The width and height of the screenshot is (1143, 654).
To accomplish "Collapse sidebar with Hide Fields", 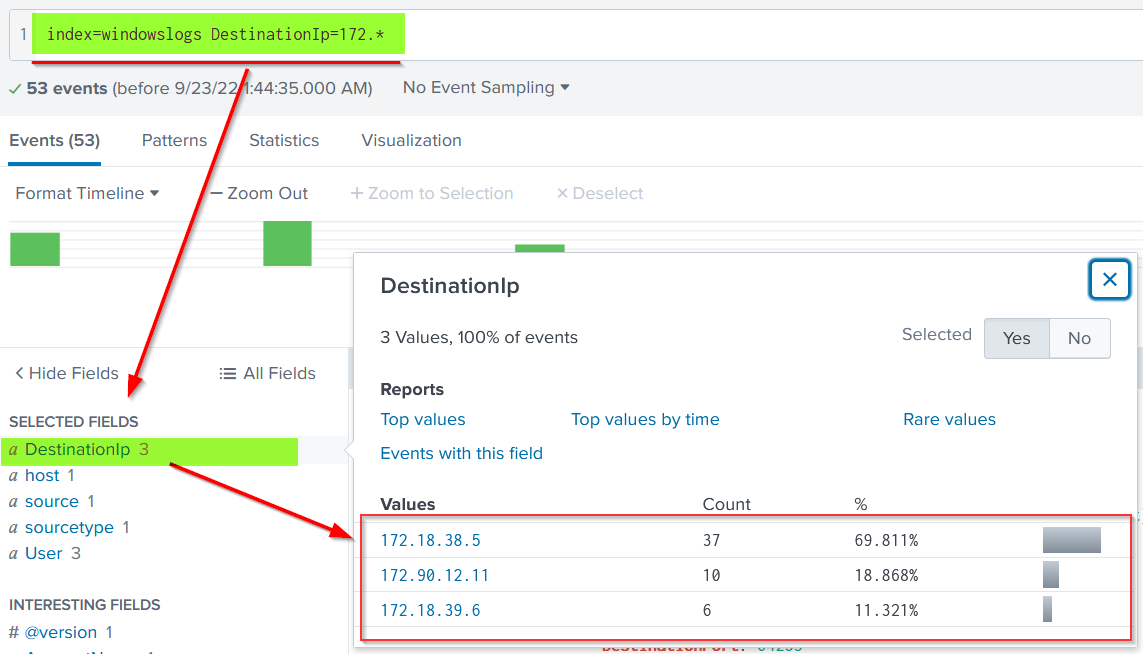I will 66,373.
